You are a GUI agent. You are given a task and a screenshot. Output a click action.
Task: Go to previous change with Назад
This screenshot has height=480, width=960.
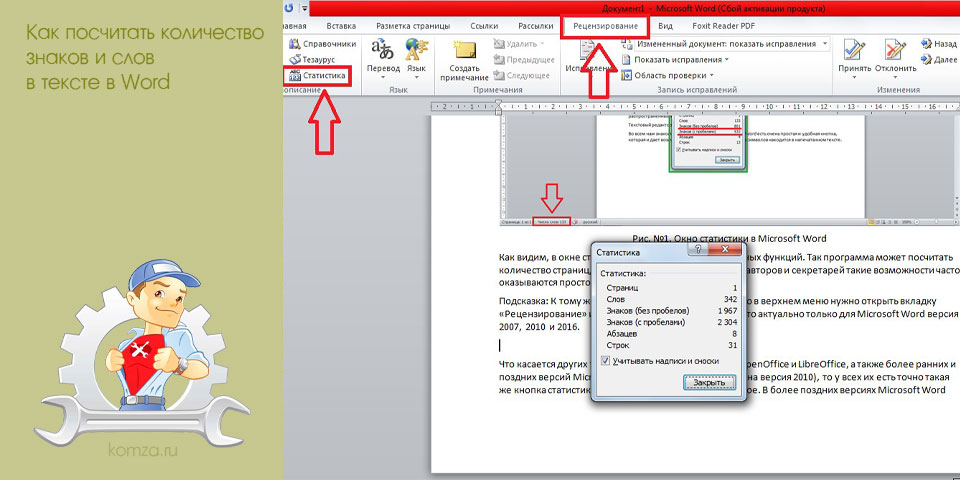(939, 44)
